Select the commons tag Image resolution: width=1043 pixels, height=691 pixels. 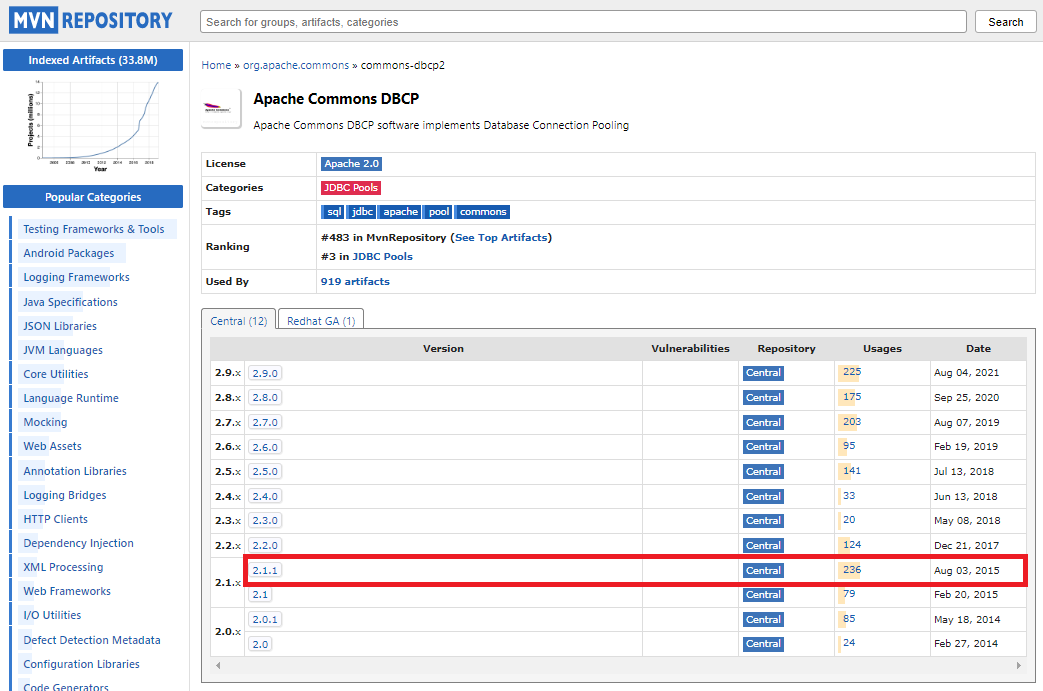(482, 211)
